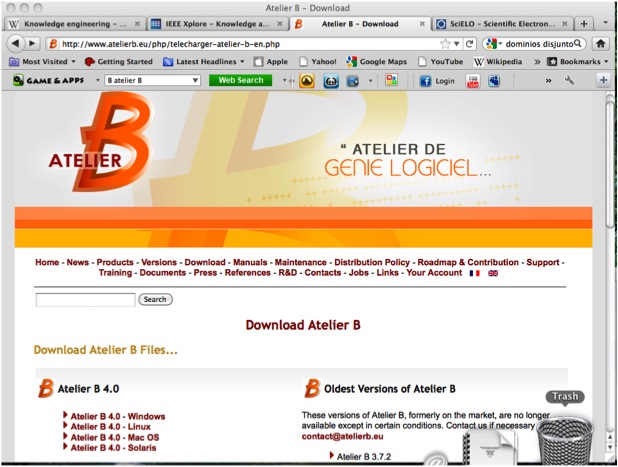Open the YouTube bookmark
This screenshot has width=618, height=467.
click(x=442, y=61)
